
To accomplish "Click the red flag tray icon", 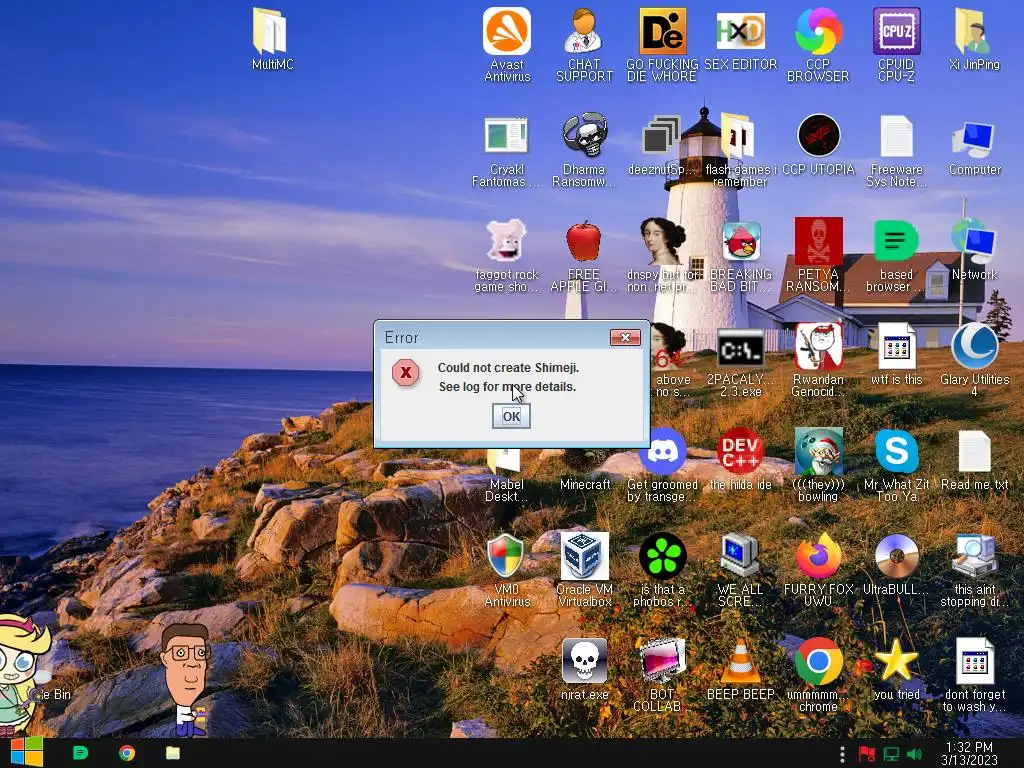I will pos(867,754).
